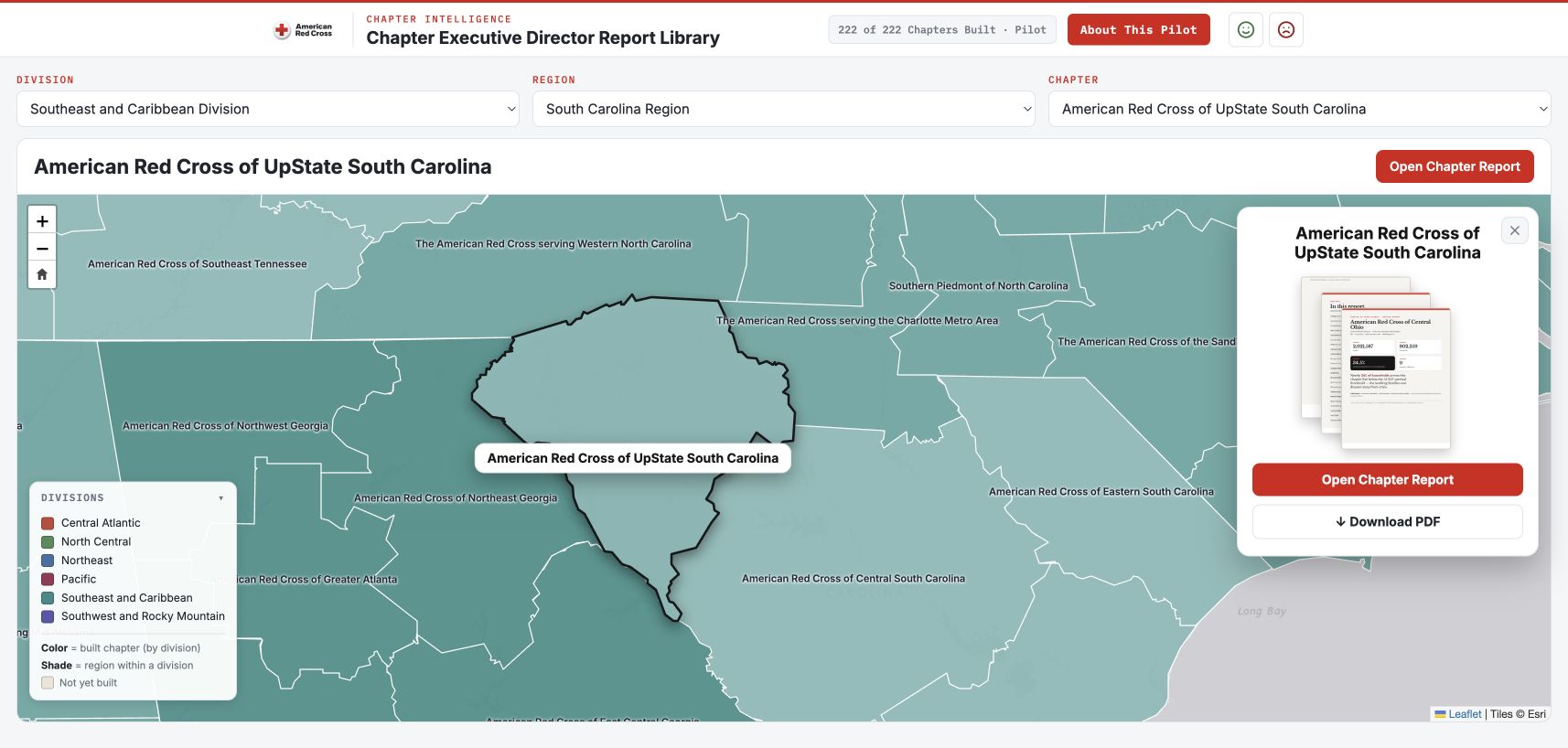
Task: Give positive smiley feedback
Action: tap(1246, 30)
